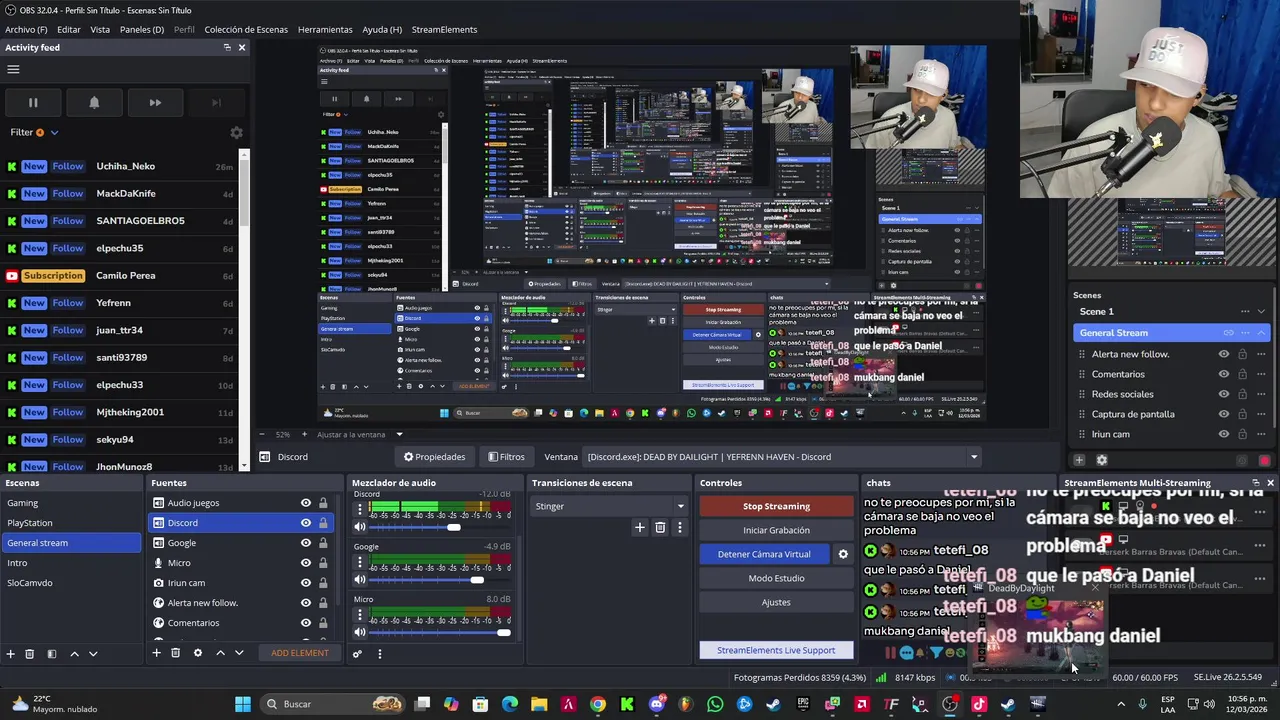This screenshot has height=720, width=1280.
Task: Expand Scene 1 in the Scenes panel
Action: click(1261, 311)
